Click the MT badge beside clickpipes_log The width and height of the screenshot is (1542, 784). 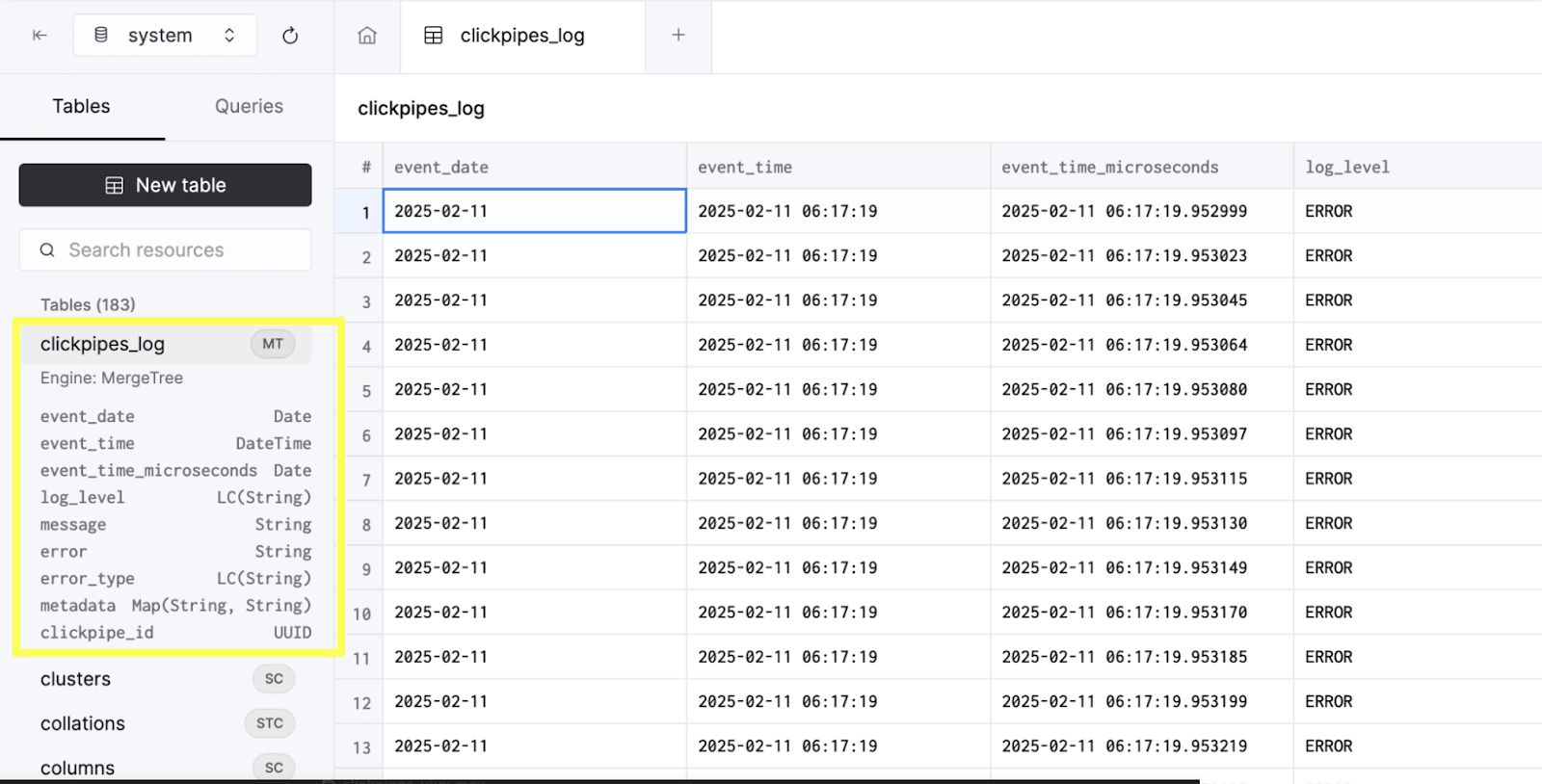coord(273,344)
